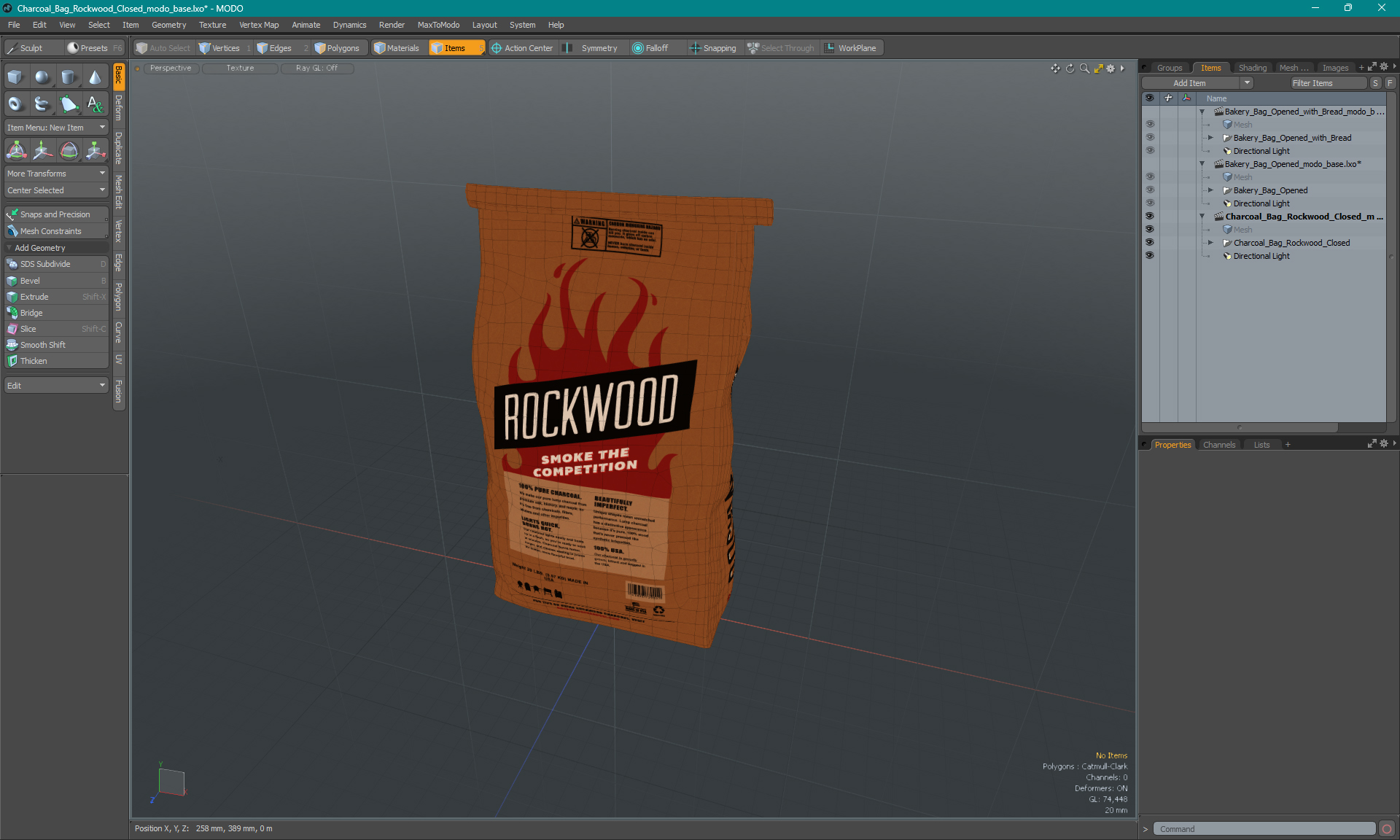Click viewport rotate control icon
1400x840 pixels.
tap(1070, 69)
